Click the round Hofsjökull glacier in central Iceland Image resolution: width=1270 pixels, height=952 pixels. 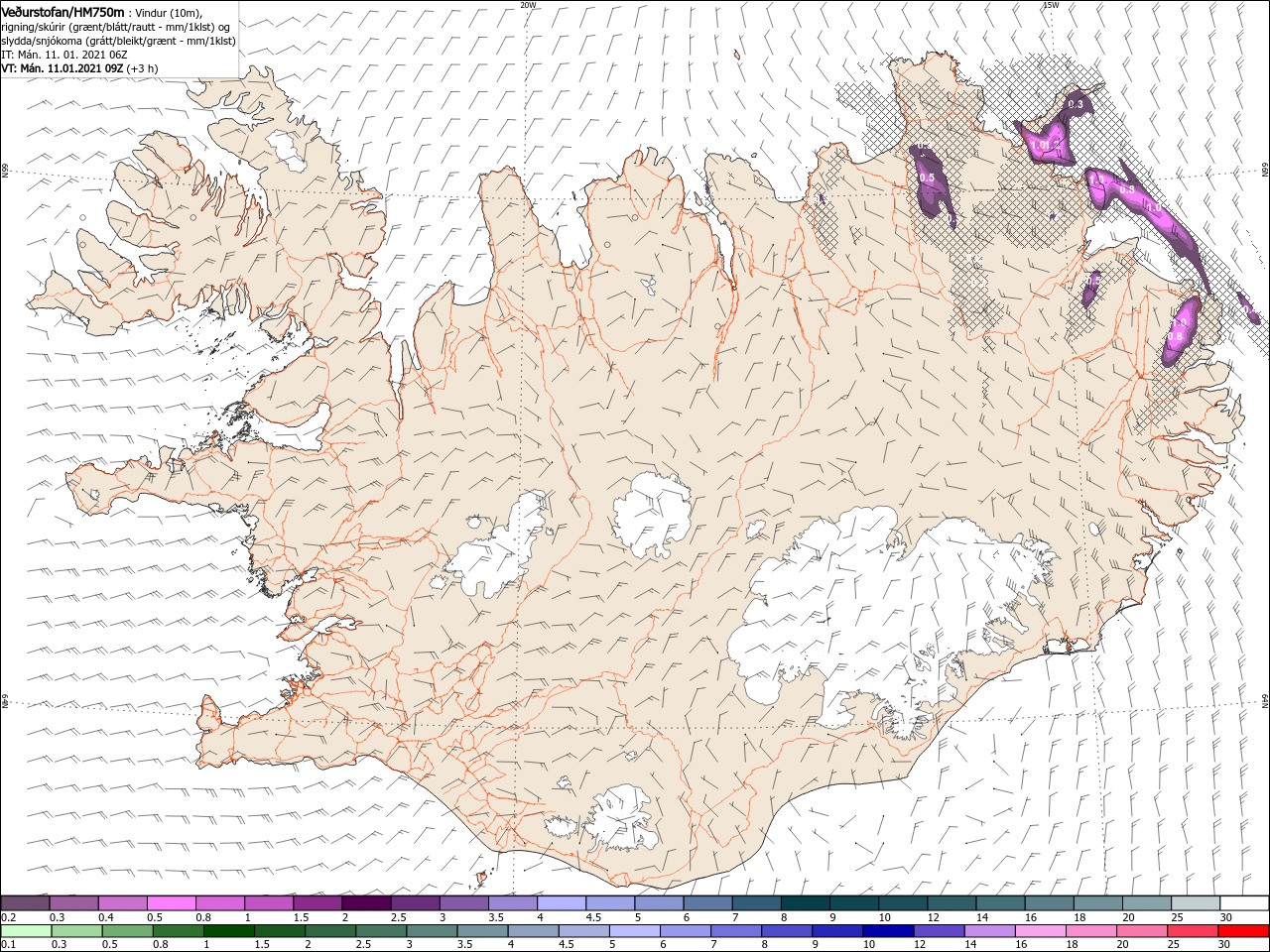[x=652, y=515]
